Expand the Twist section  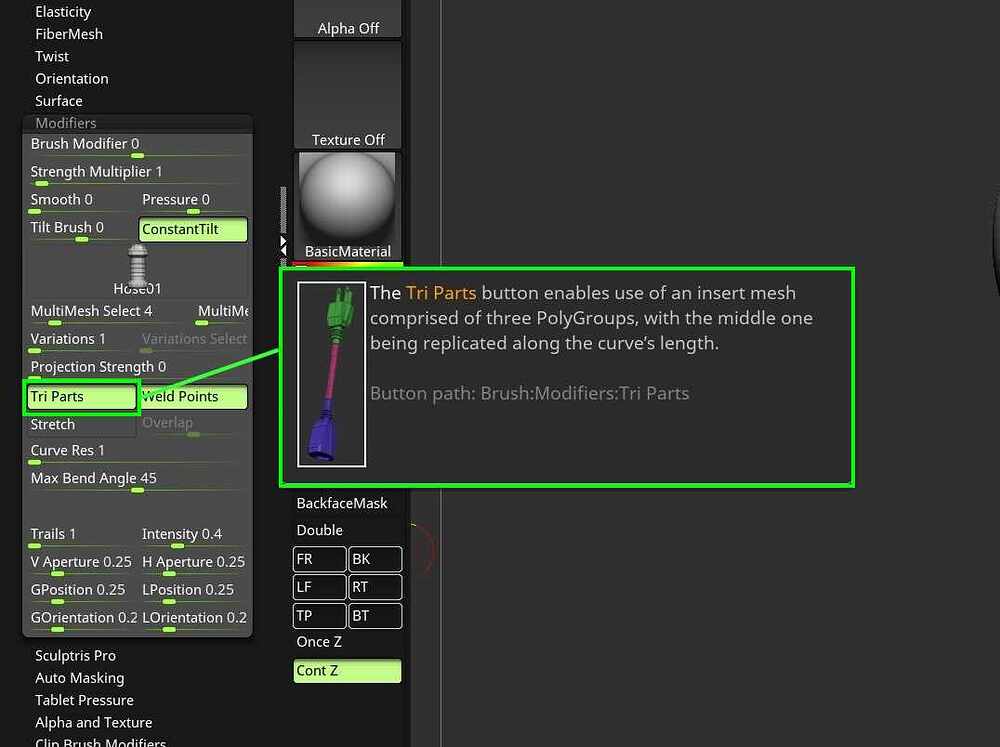[52, 57]
